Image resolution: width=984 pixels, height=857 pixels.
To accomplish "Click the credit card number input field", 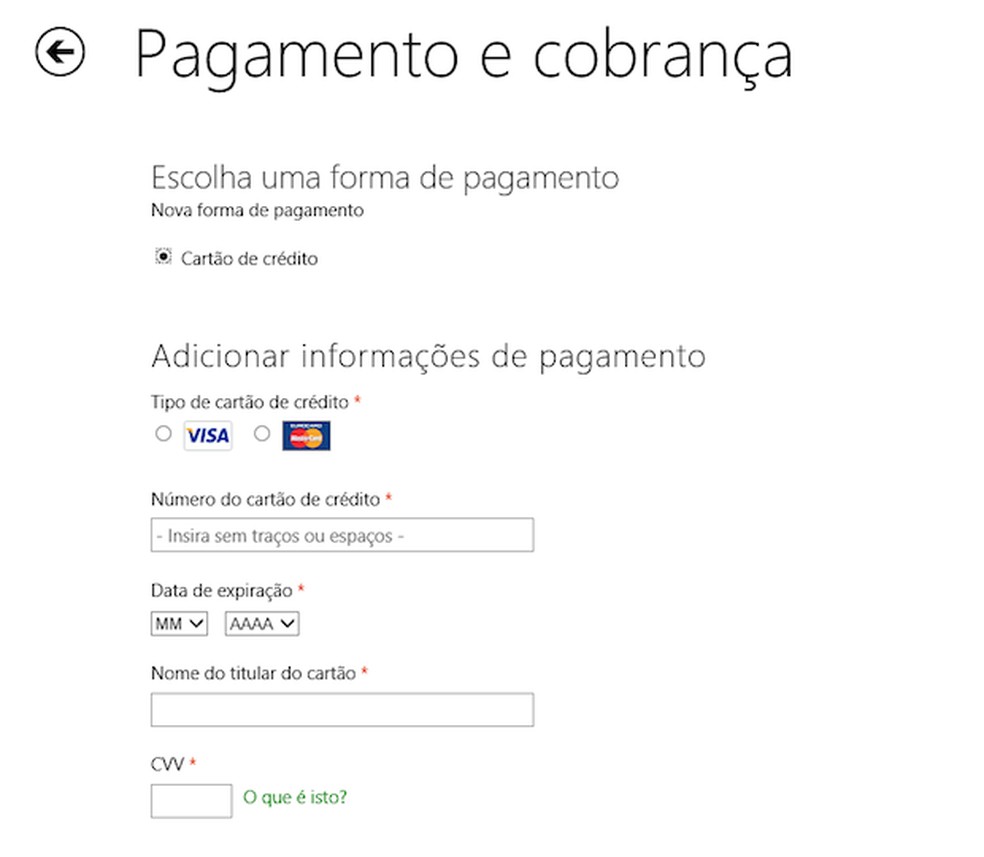I will 341,535.
